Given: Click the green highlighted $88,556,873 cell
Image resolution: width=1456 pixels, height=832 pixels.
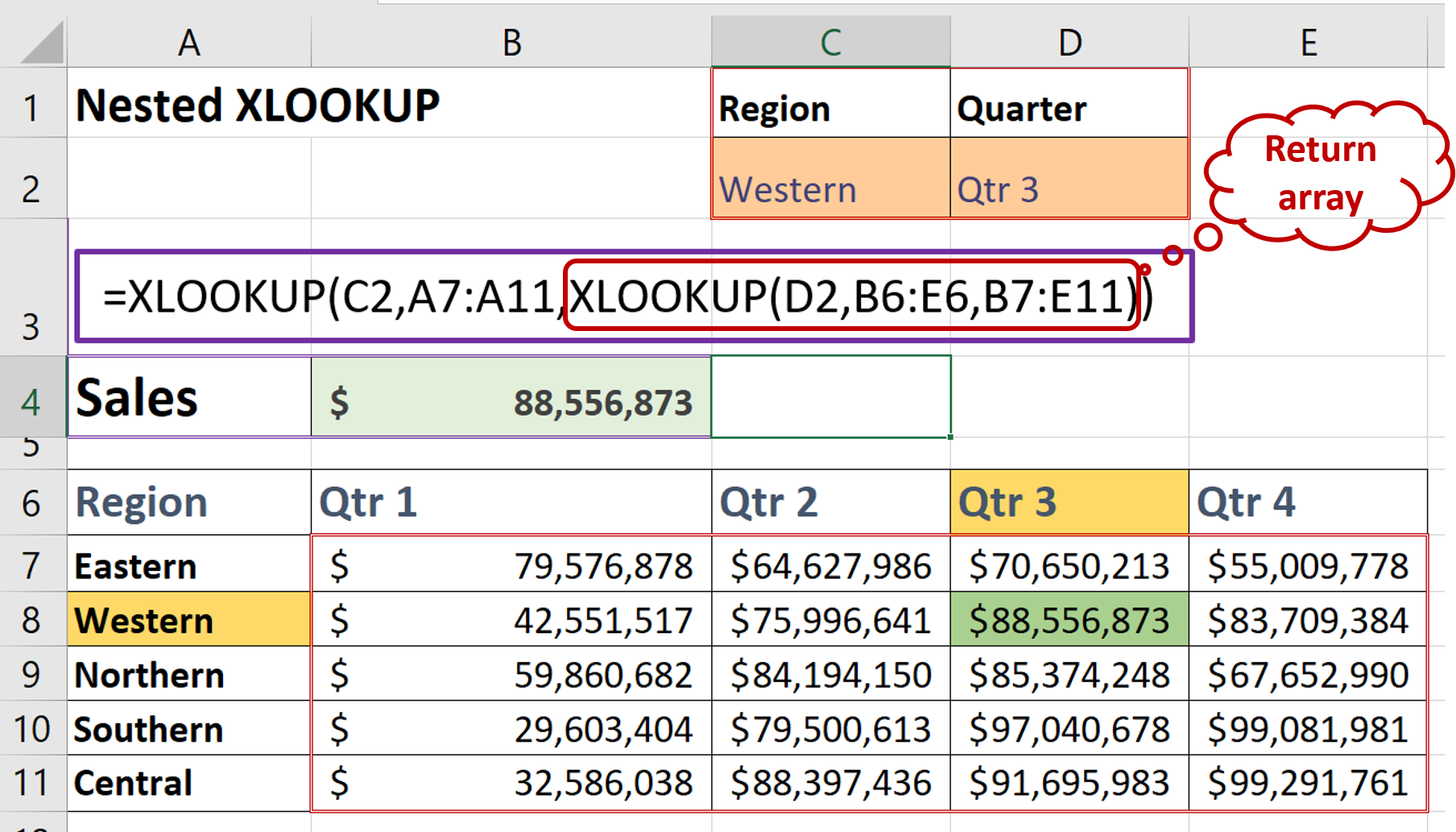Looking at the screenshot, I should [x=1069, y=619].
